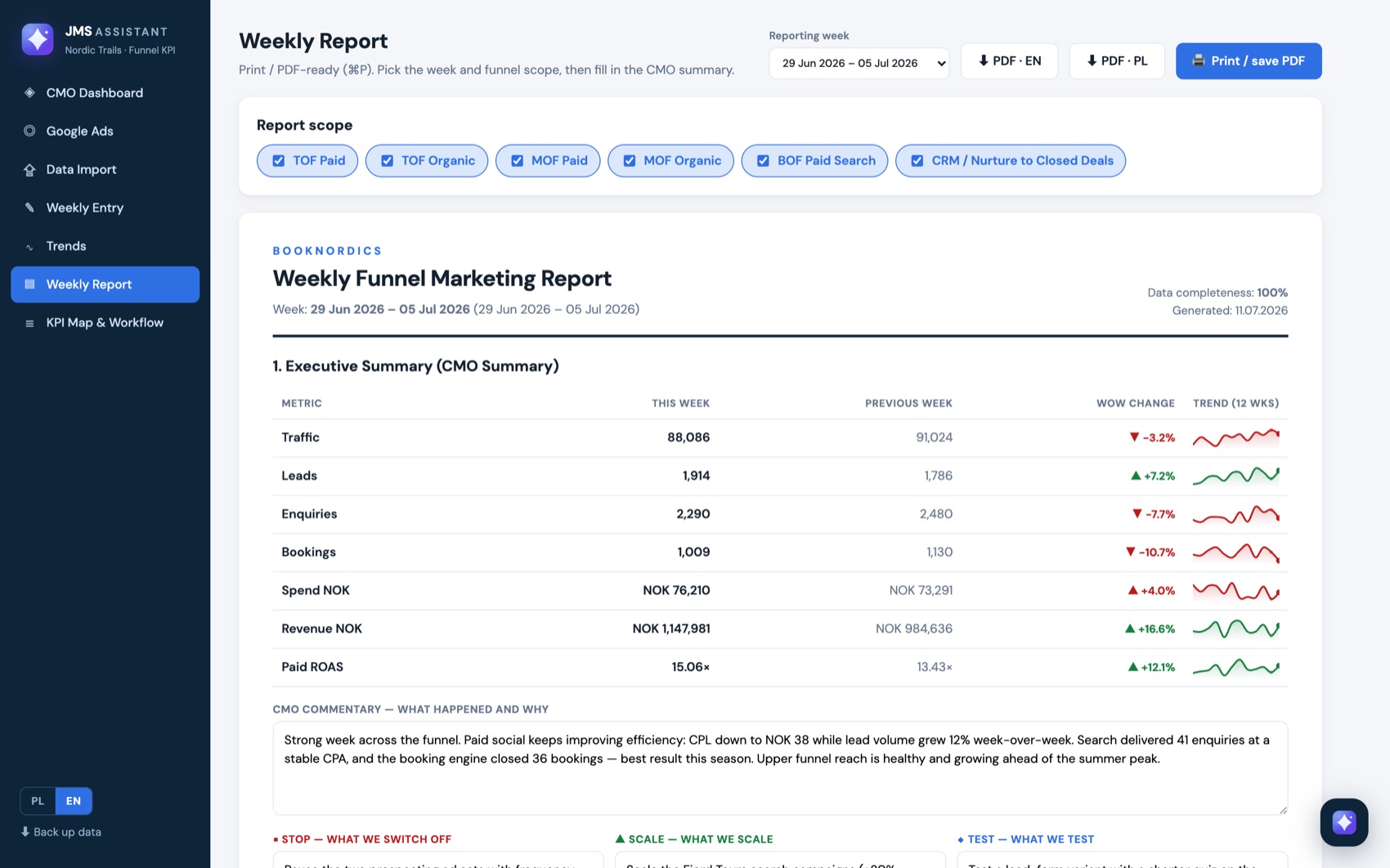Click the STOP — What we switch off heading

click(x=362, y=839)
